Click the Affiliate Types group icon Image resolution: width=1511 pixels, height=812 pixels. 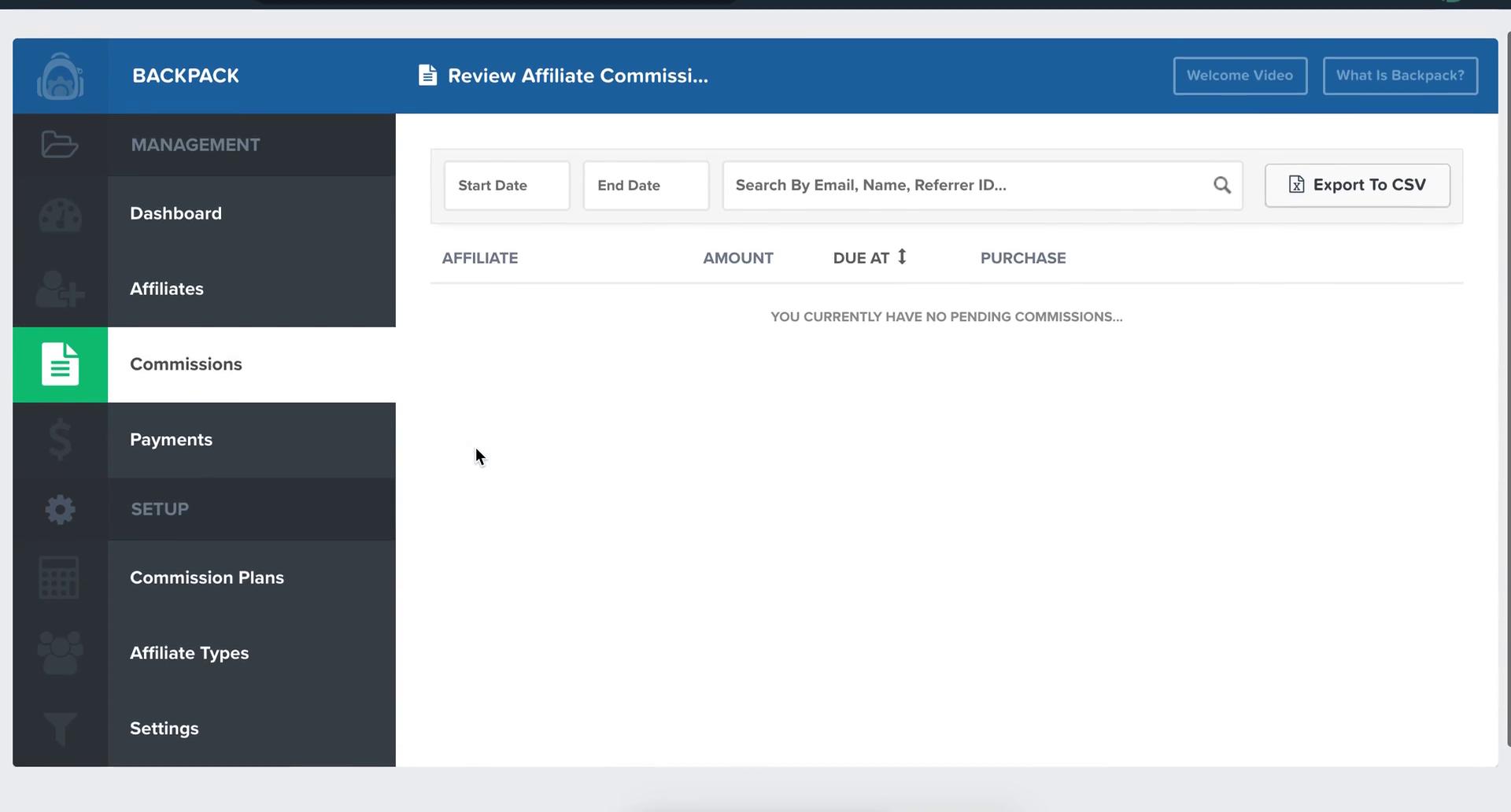[x=60, y=652]
